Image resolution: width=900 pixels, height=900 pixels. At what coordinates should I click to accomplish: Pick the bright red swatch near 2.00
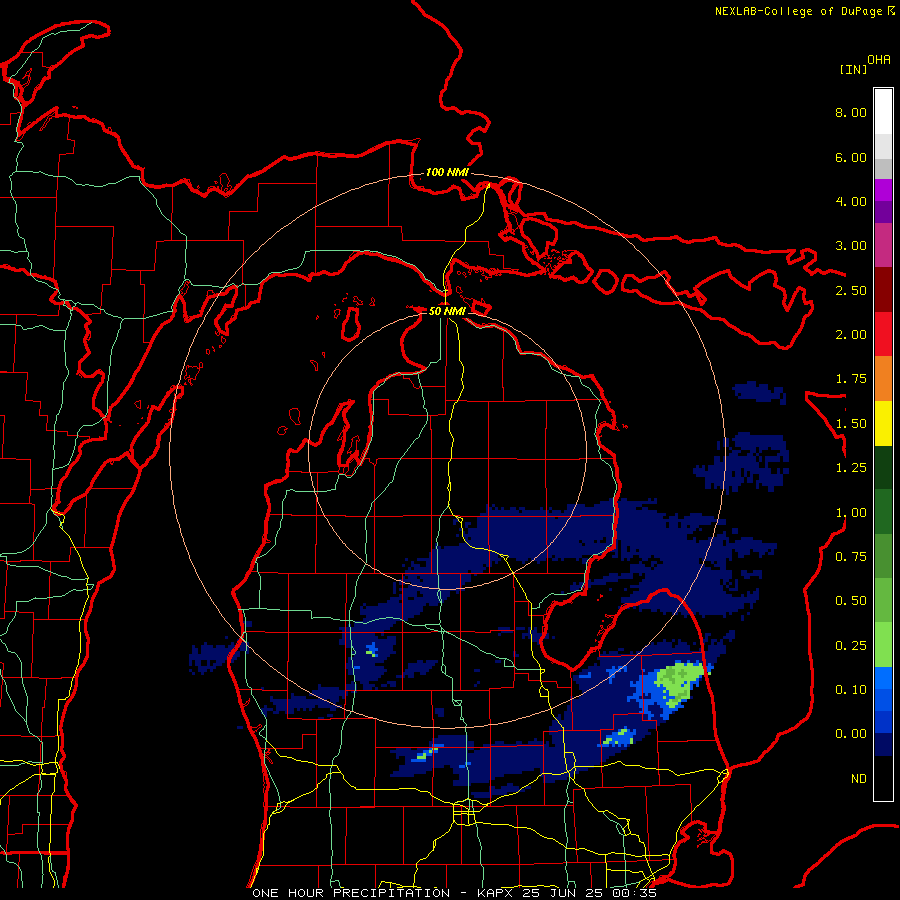click(x=883, y=335)
